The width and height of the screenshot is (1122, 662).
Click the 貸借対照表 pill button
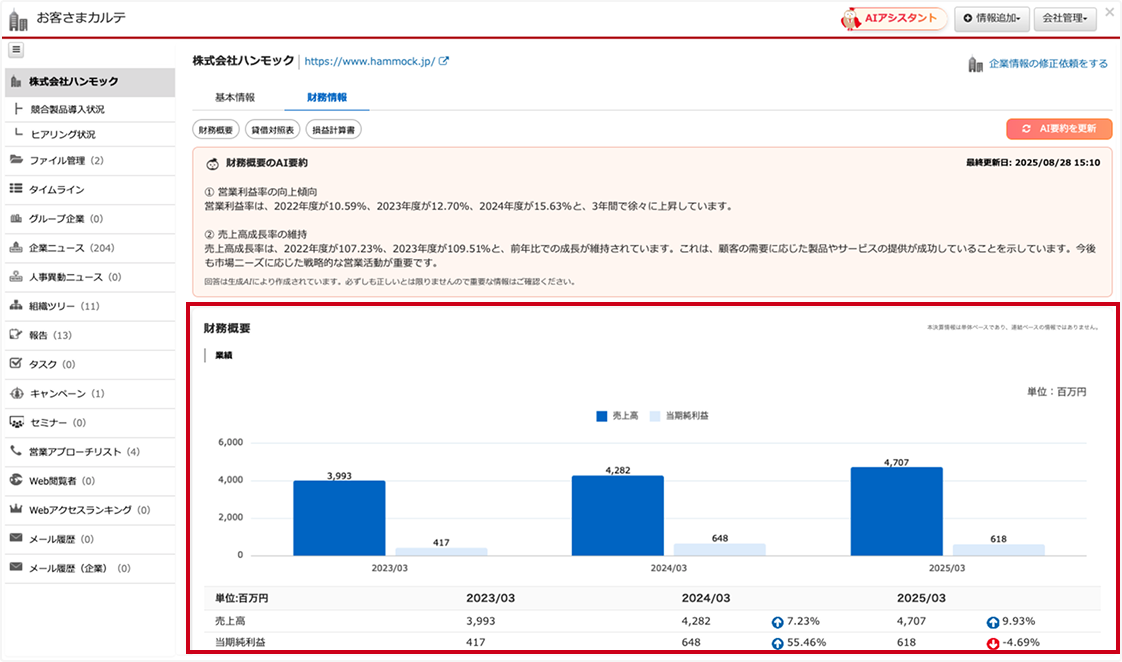[x=273, y=130]
